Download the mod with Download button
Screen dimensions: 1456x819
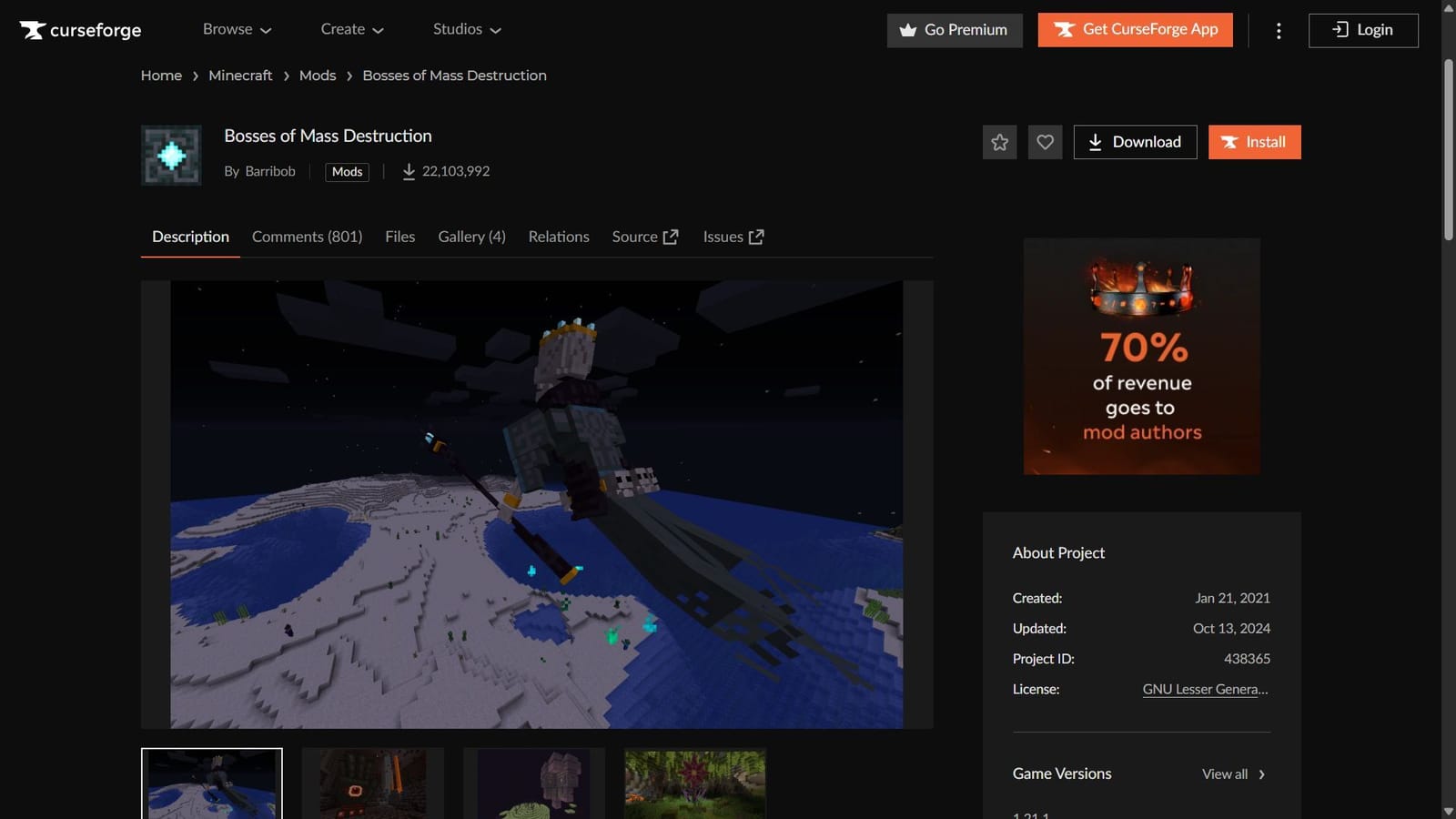(x=1135, y=142)
